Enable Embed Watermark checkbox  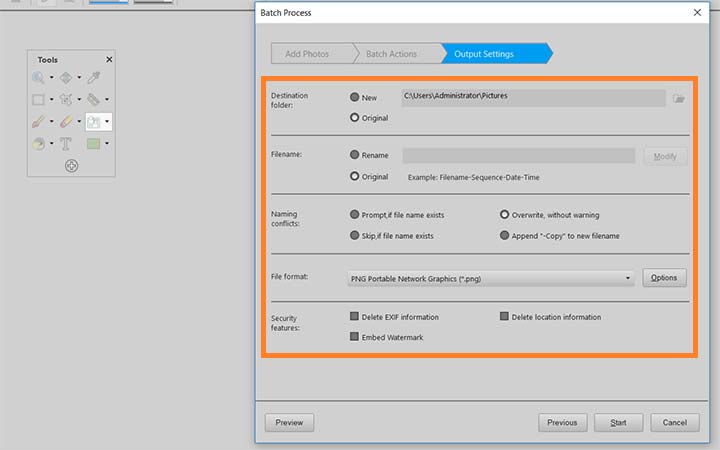tap(354, 337)
